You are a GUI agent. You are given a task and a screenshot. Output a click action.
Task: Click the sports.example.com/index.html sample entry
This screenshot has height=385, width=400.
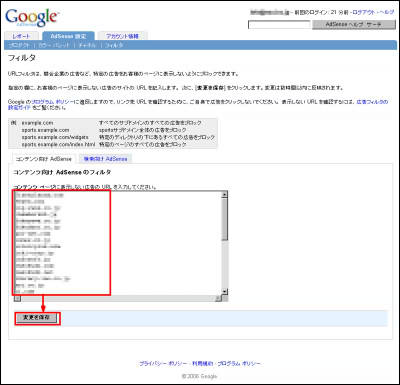click(x=58, y=145)
